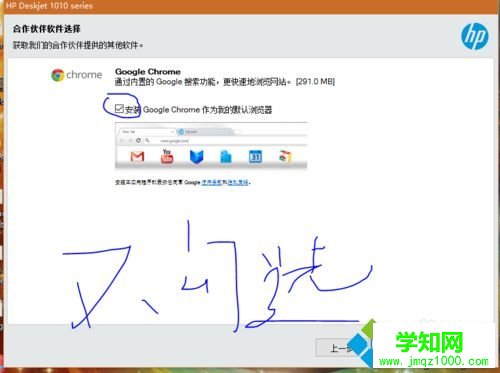Image resolution: width=500 pixels, height=373 pixels.
Task: Open the Google privacy policy link
Action: [x=238, y=182]
